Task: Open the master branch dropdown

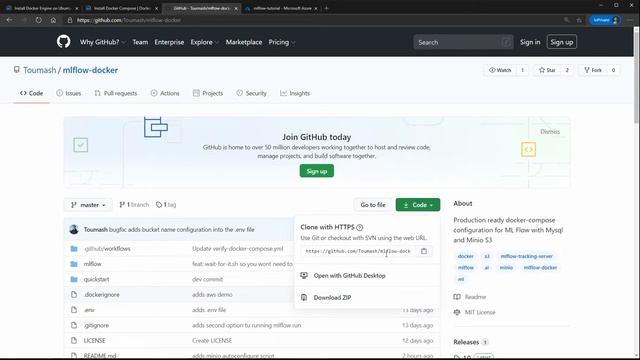Action: click(88, 205)
